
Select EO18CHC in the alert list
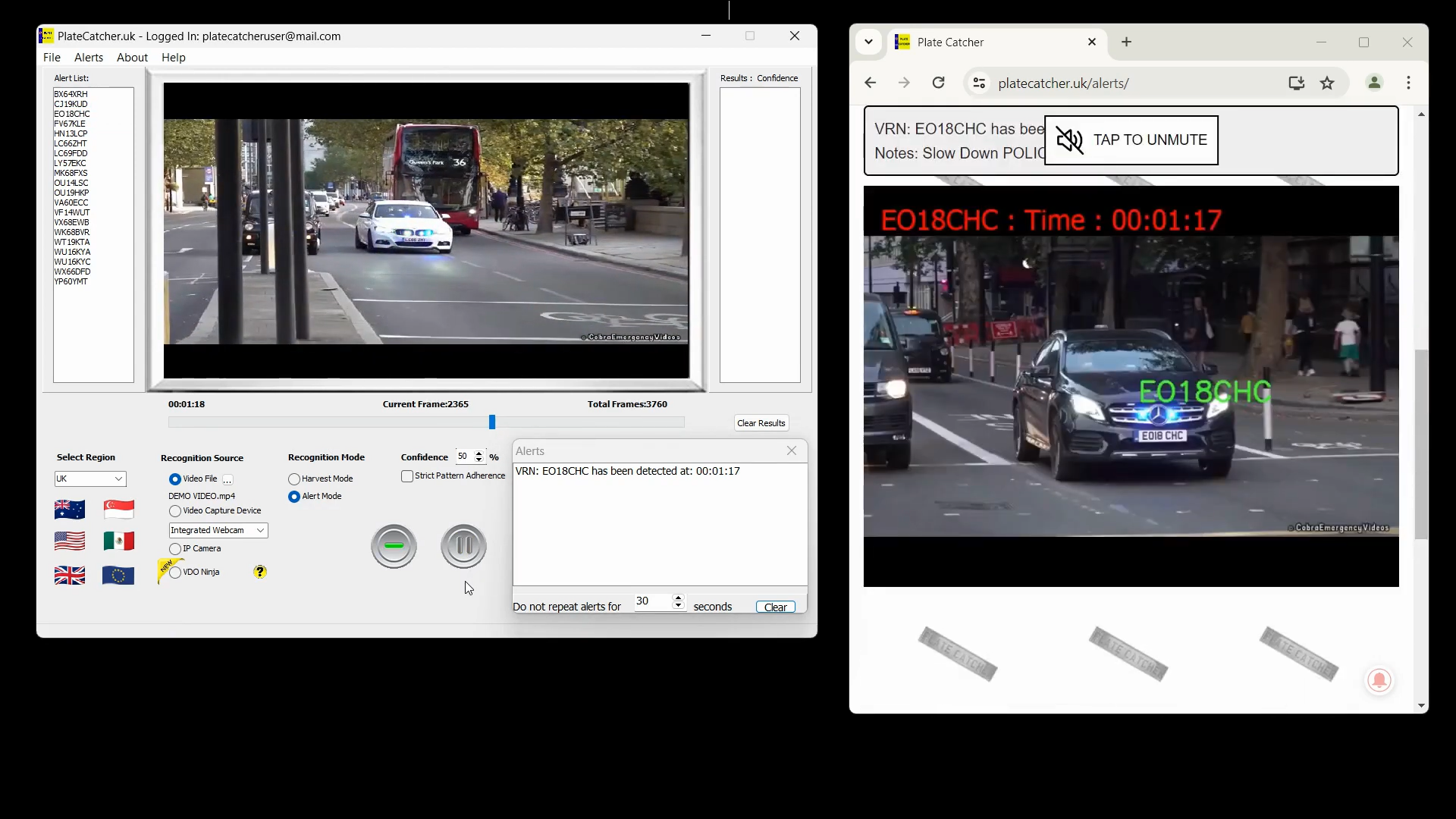point(72,114)
